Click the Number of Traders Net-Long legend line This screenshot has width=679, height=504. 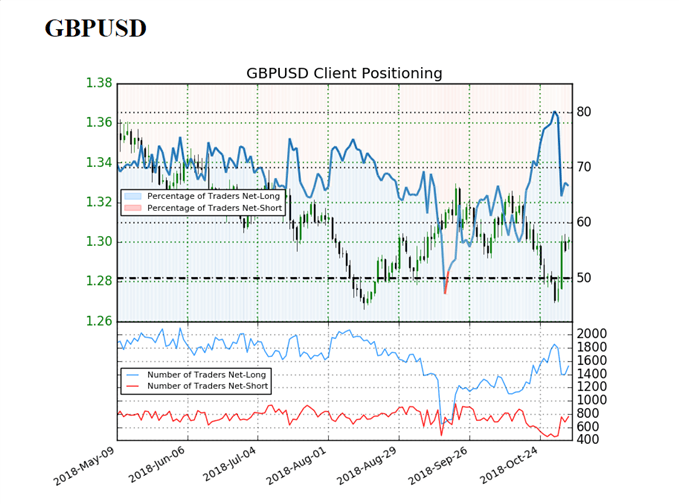pos(133,375)
